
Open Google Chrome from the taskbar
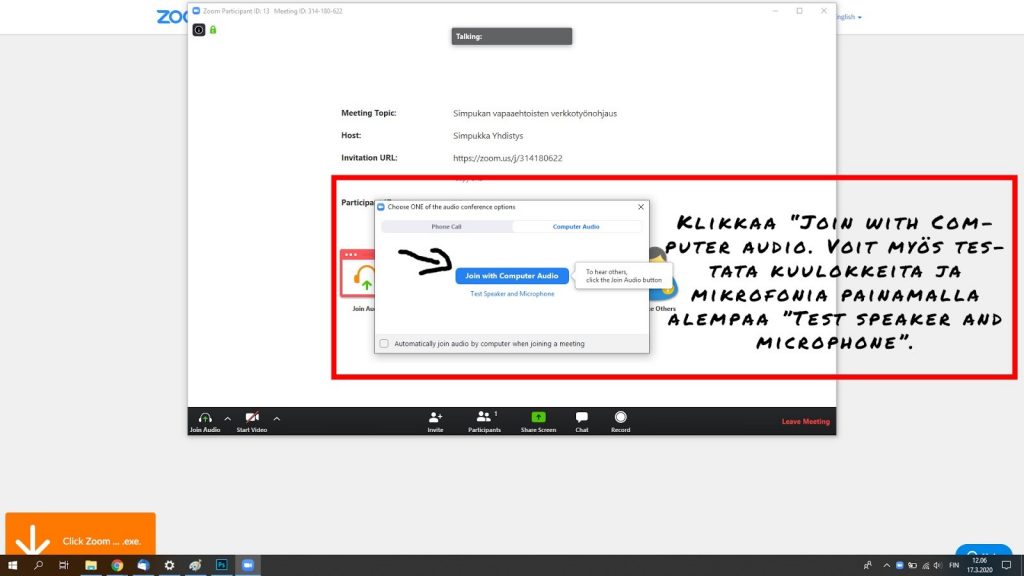pyautogui.click(x=117, y=566)
